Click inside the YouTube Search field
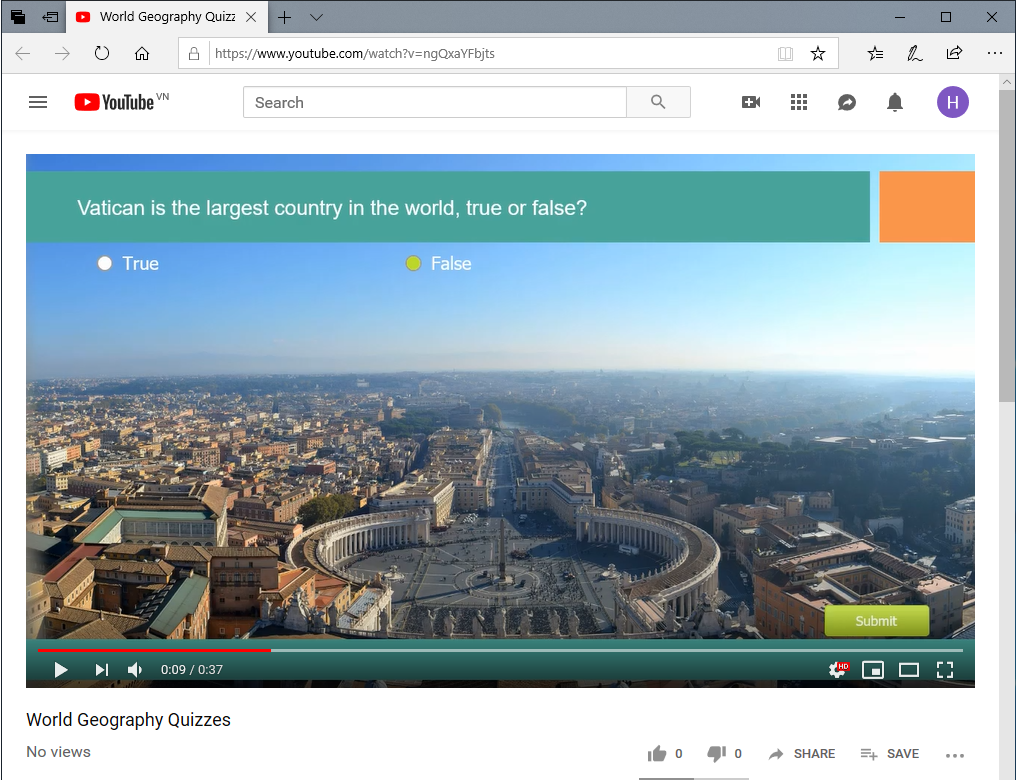 pyautogui.click(x=435, y=102)
